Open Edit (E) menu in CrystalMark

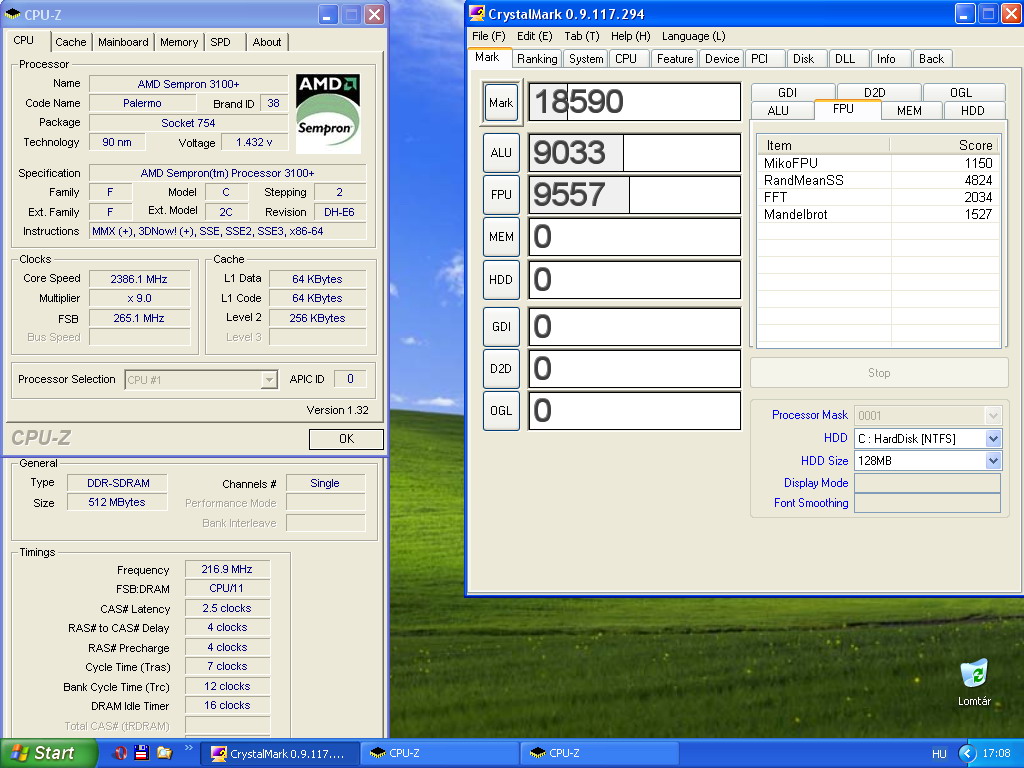[x=534, y=36]
